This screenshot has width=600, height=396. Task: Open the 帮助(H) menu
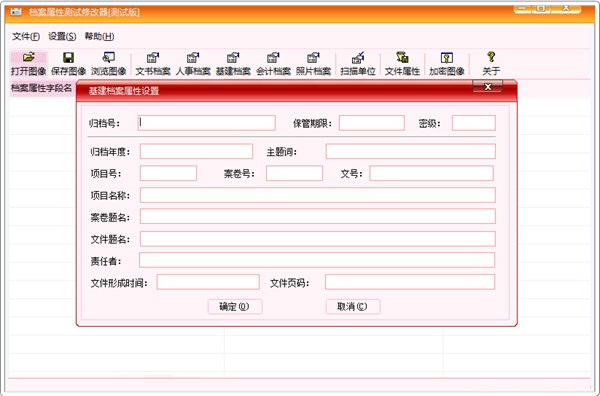[x=99, y=36]
